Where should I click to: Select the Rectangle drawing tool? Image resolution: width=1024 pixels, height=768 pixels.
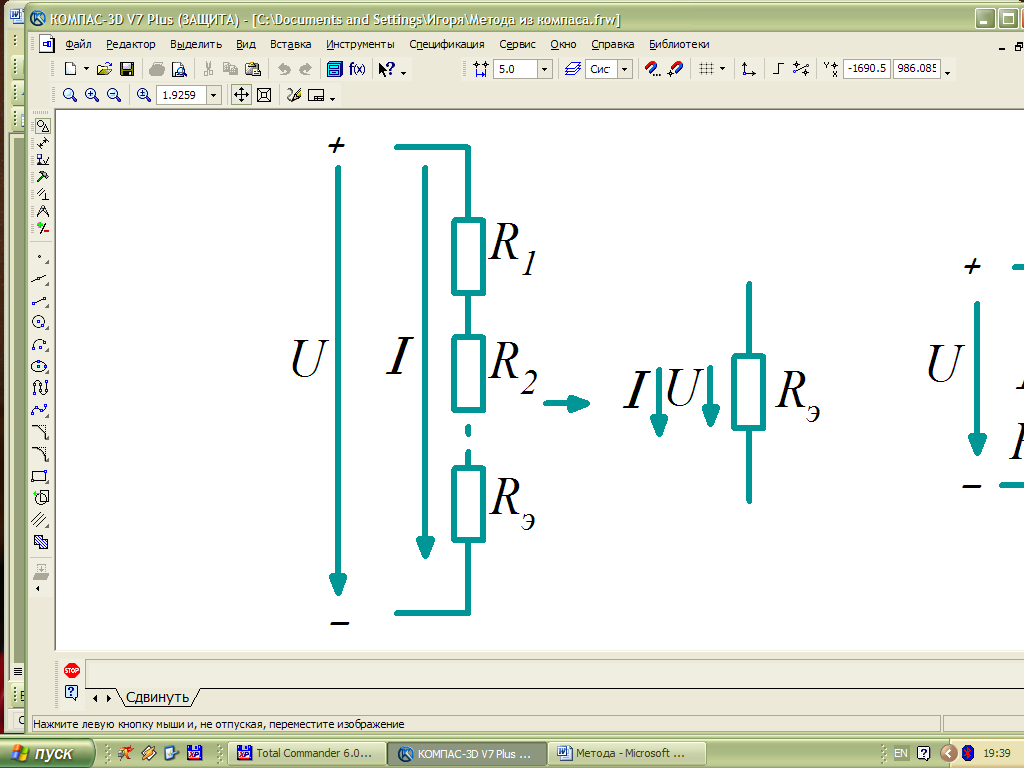coord(40,475)
